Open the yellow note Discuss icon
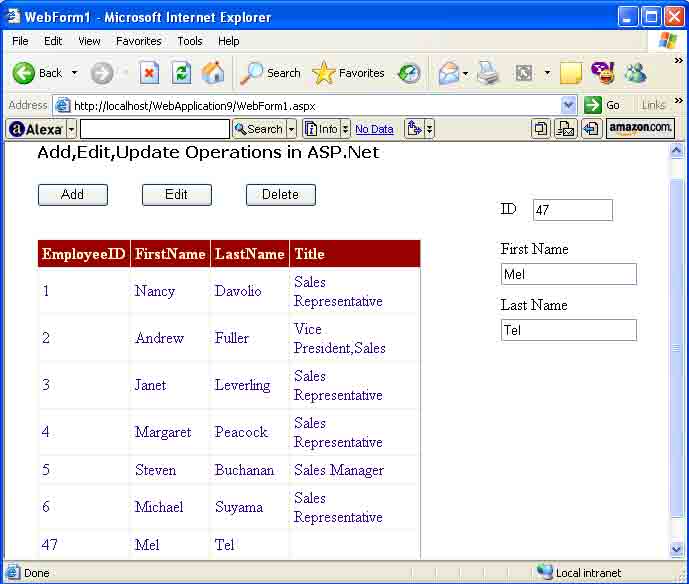The height and width of the screenshot is (584, 689). click(x=570, y=73)
